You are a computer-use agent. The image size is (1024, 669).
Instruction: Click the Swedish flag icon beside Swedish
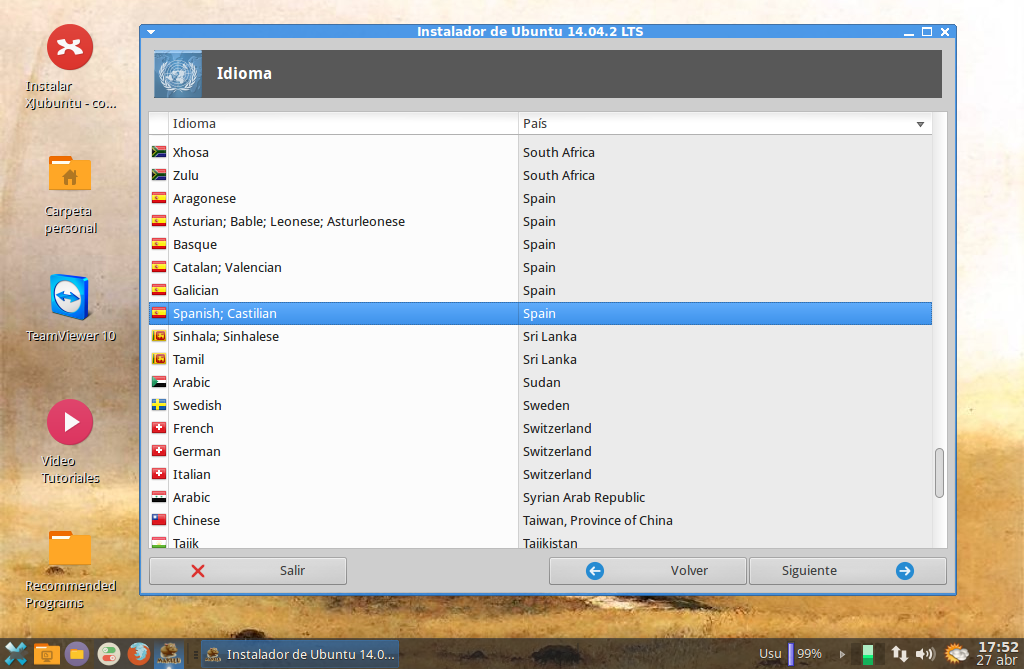pos(159,404)
